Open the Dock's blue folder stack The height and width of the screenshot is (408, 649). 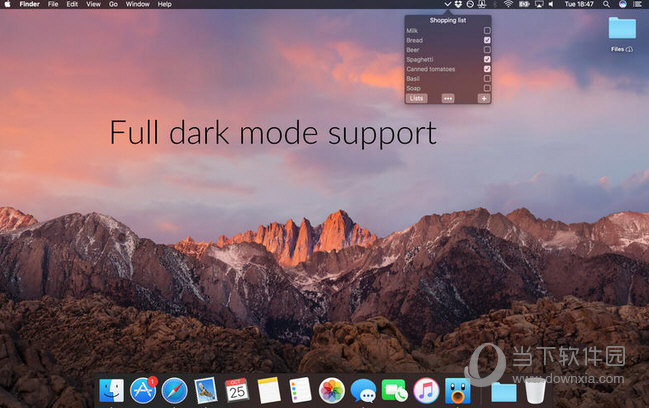click(x=504, y=391)
